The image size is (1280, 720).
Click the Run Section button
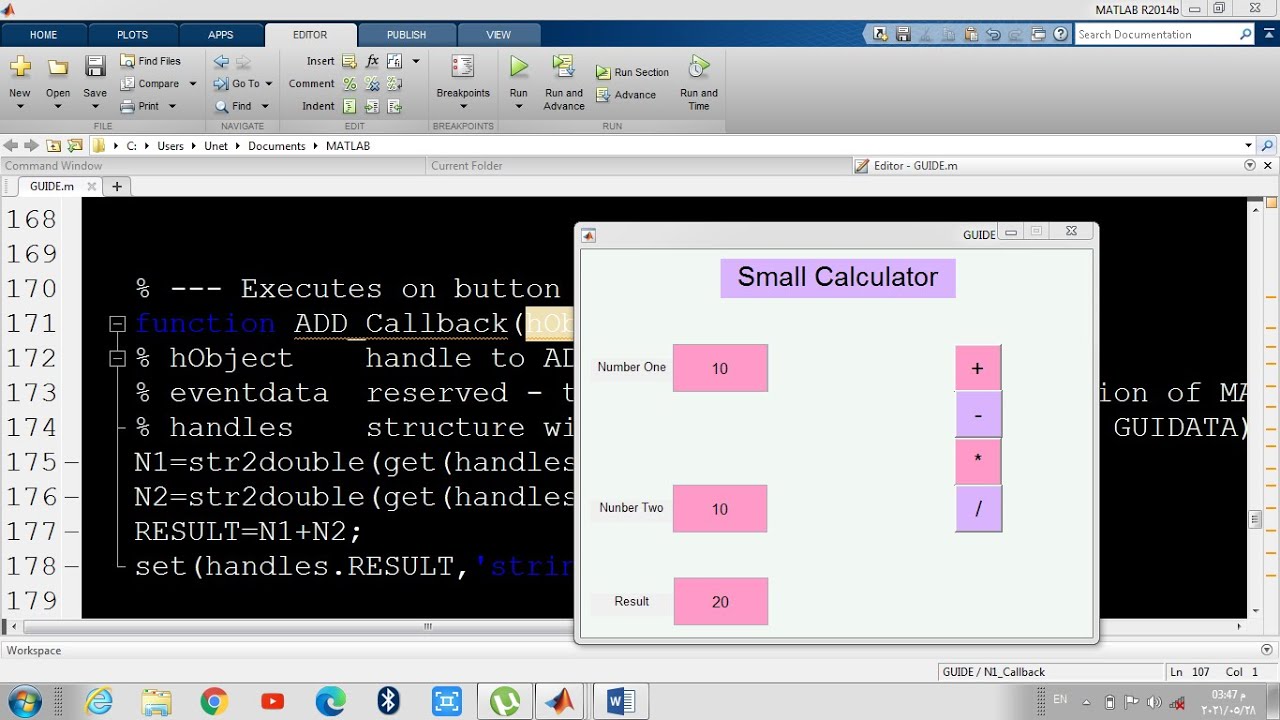tap(632, 72)
